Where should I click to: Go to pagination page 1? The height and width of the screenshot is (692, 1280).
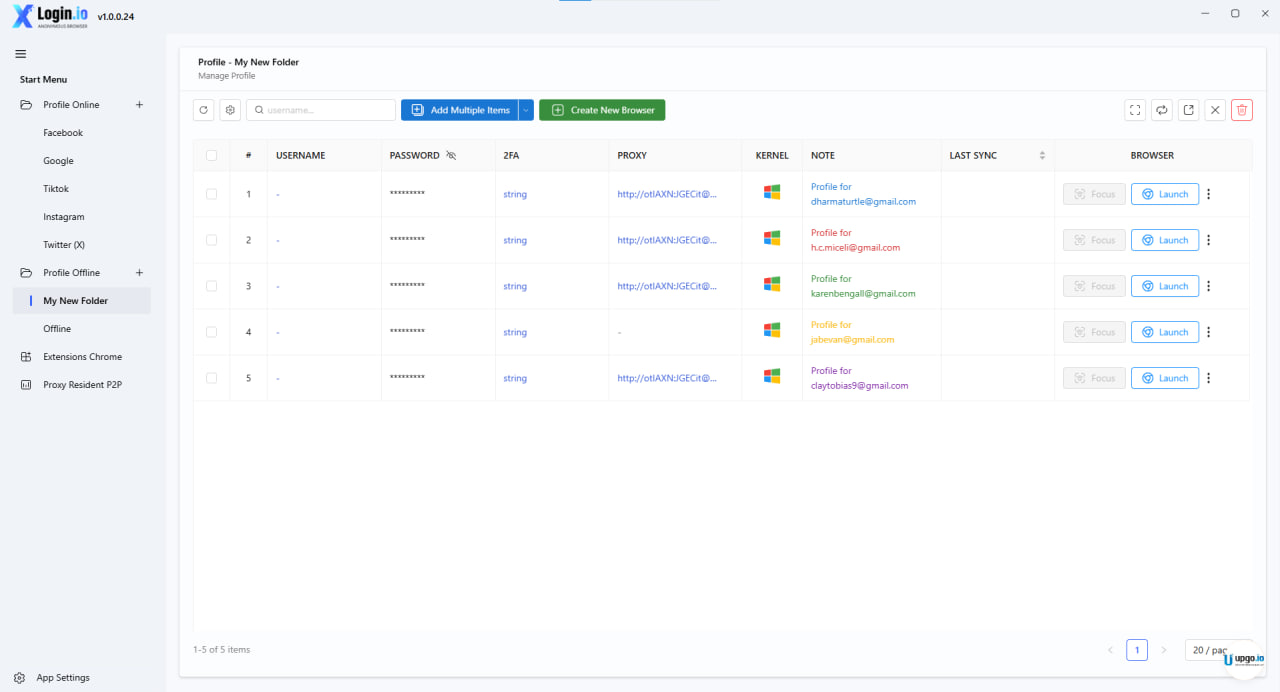click(x=1137, y=650)
